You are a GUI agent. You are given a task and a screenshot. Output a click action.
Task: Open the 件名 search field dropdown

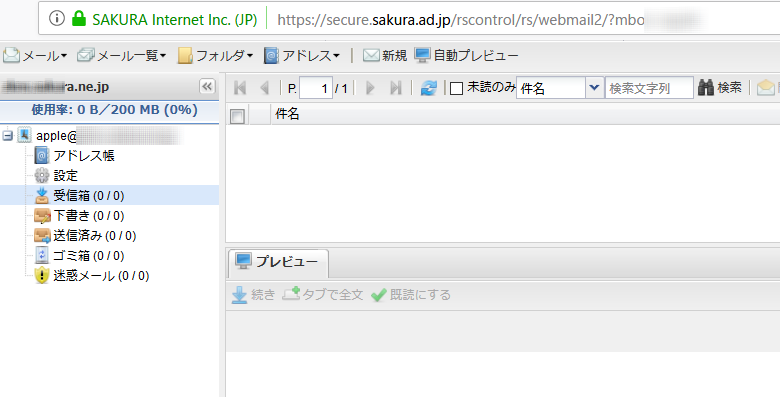click(x=593, y=88)
